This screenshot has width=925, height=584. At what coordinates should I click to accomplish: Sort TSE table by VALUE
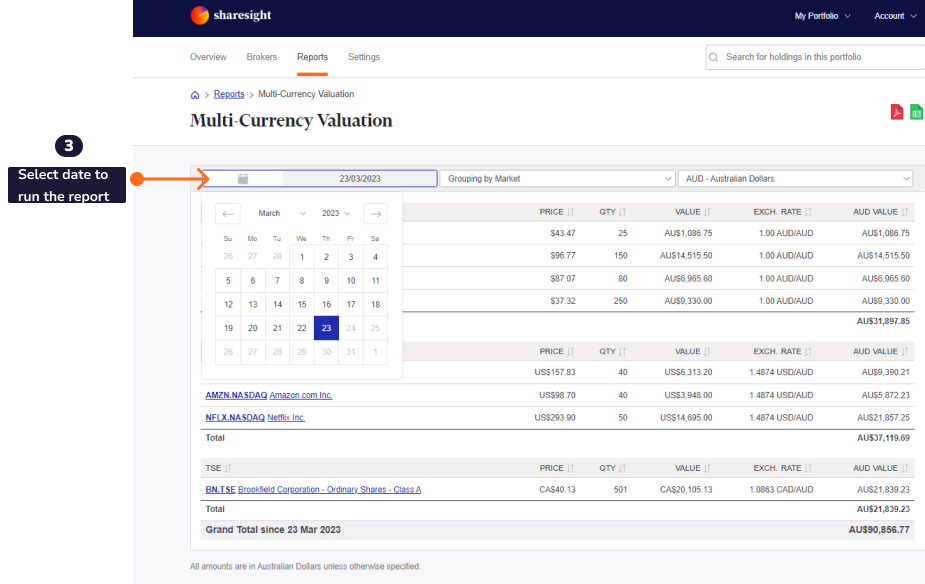[707, 468]
